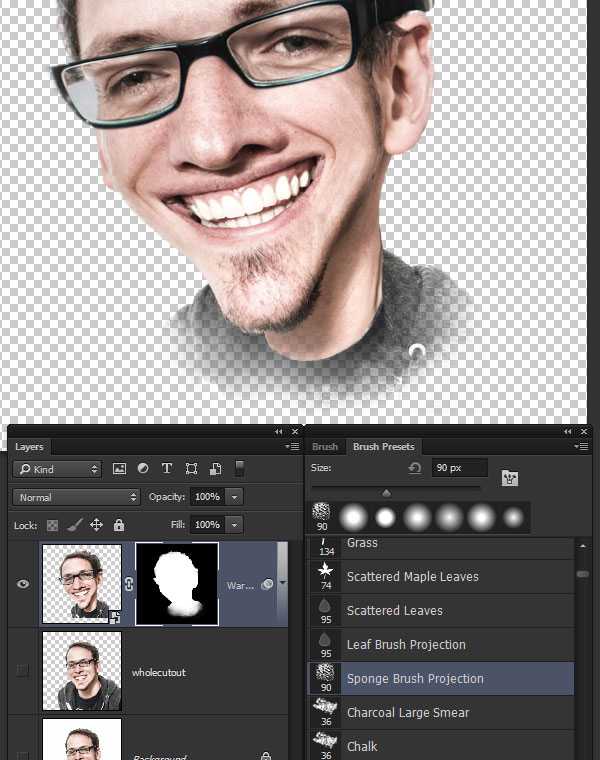The width and height of the screenshot is (600, 760).
Task: Select Charcoal Large Smear brush icon
Action: 325,712
